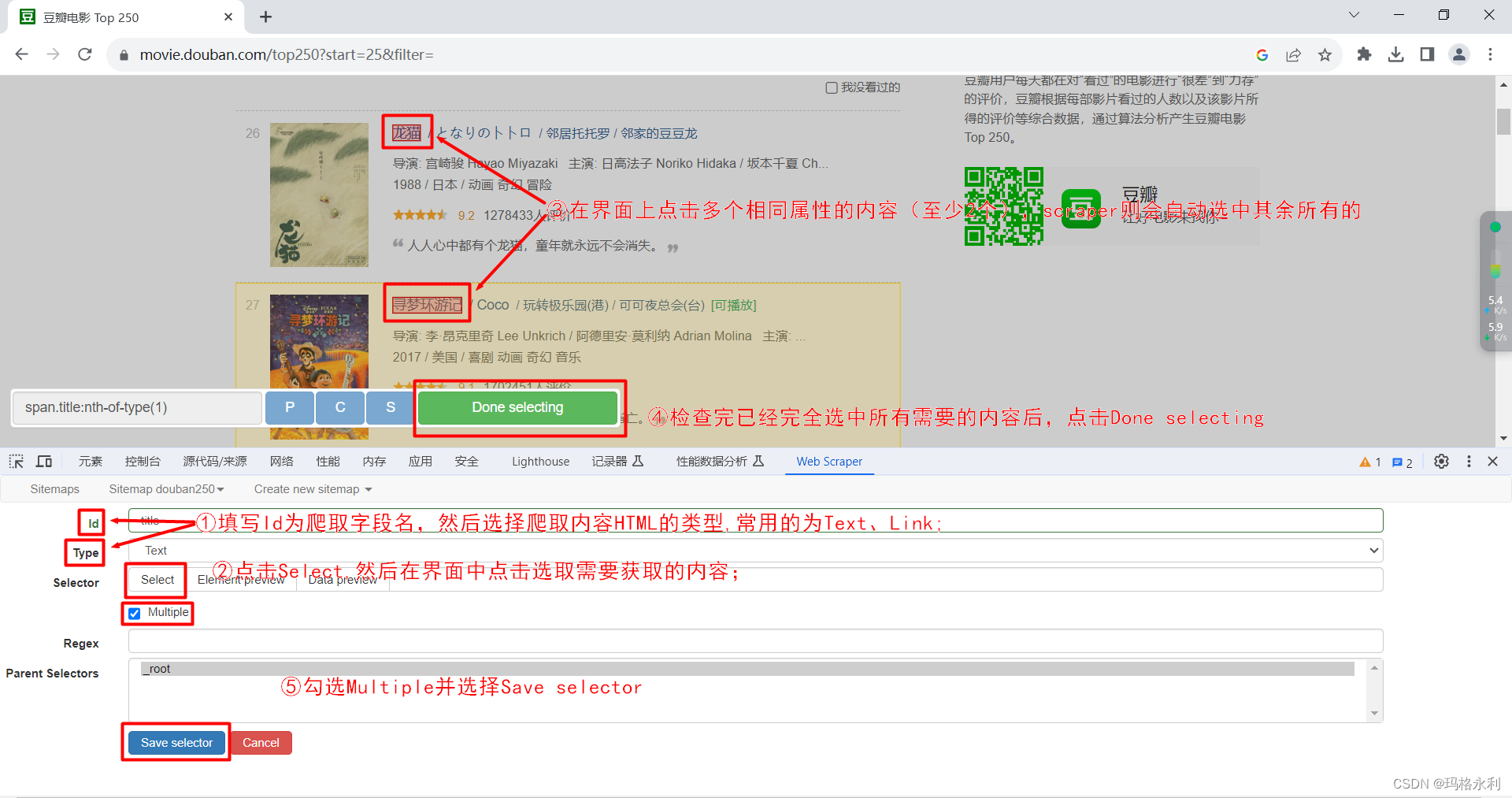Switch to the 元素 DevTools tab
The width and height of the screenshot is (1512, 798).
pyautogui.click(x=90, y=462)
